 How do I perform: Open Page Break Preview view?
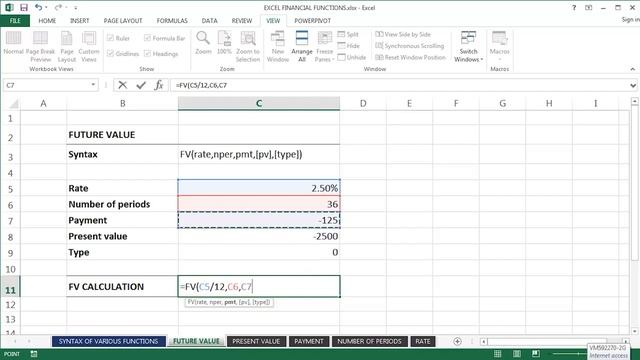point(40,47)
